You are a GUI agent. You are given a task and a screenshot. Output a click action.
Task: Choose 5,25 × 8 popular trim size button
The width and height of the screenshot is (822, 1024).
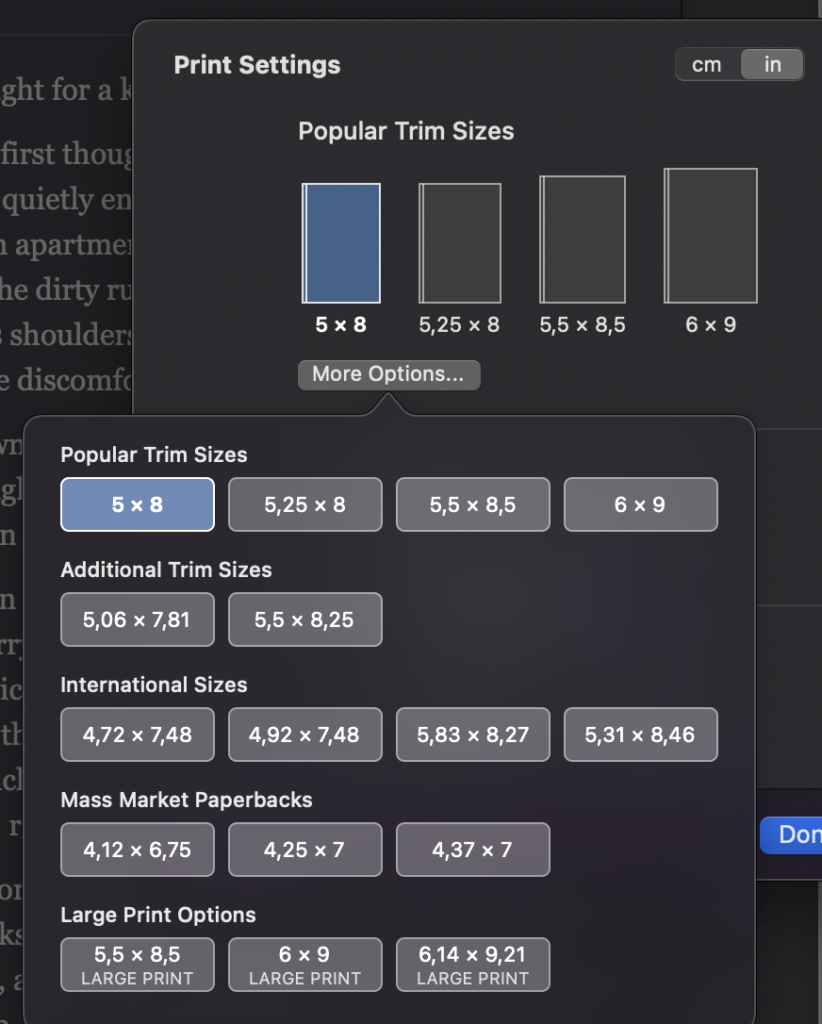click(x=305, y=505)
